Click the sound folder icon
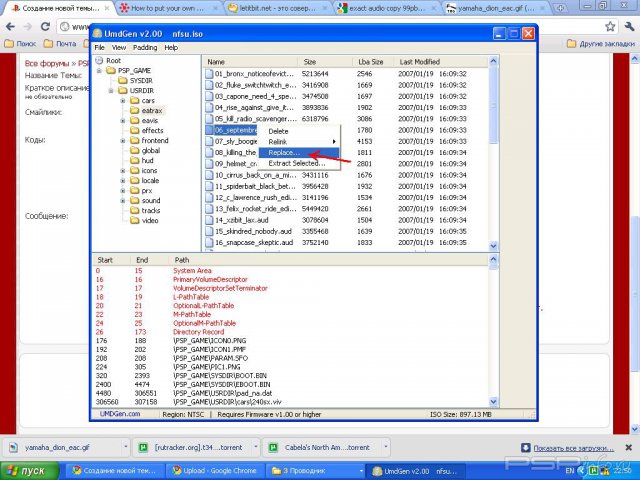The height and width of the screenshot is (480, 640). coord(133,201)
